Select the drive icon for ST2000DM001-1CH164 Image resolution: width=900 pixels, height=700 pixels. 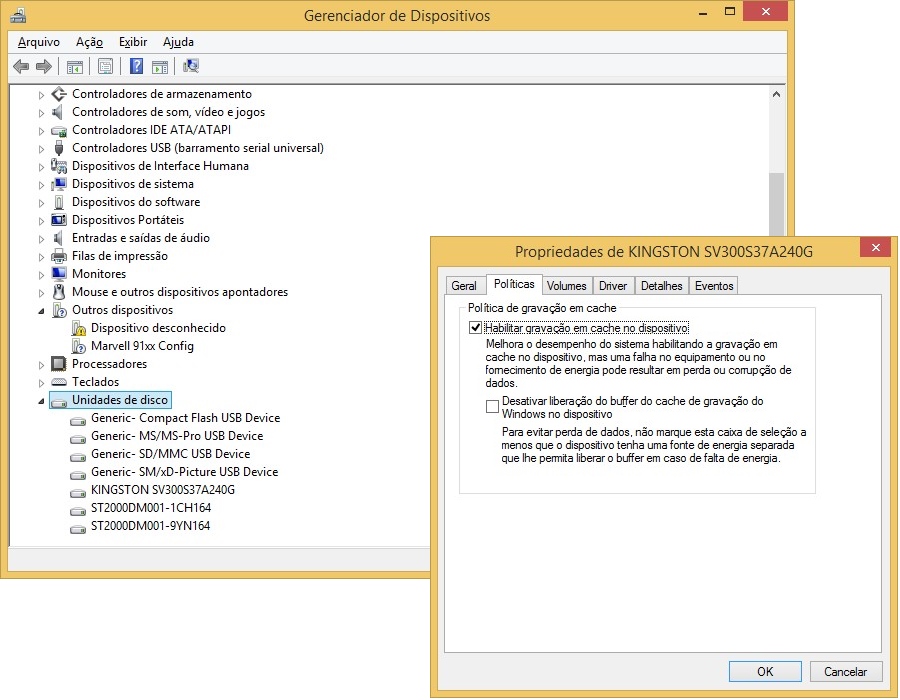click(78, 510)
